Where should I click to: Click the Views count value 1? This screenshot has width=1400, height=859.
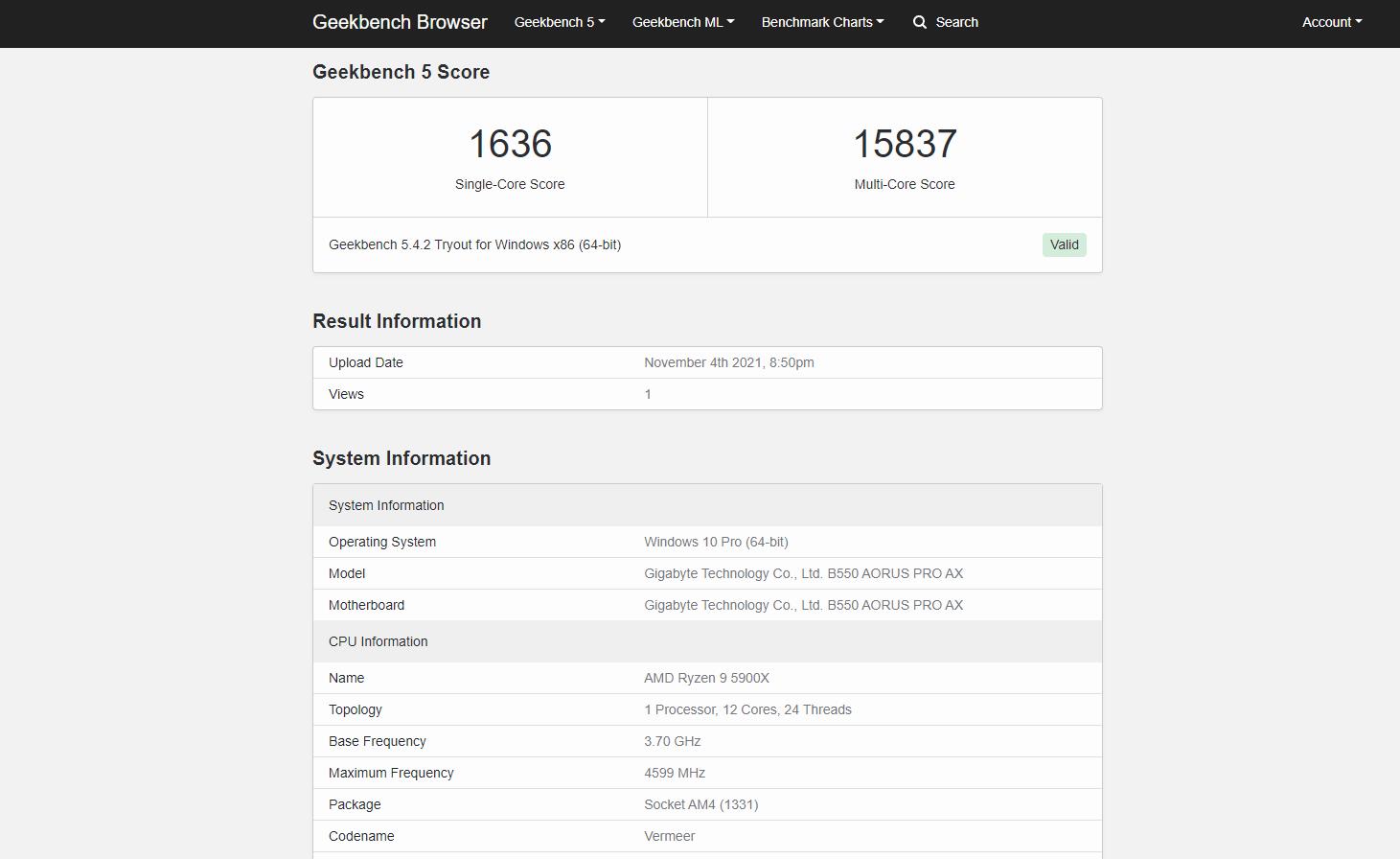coord(648,394)
